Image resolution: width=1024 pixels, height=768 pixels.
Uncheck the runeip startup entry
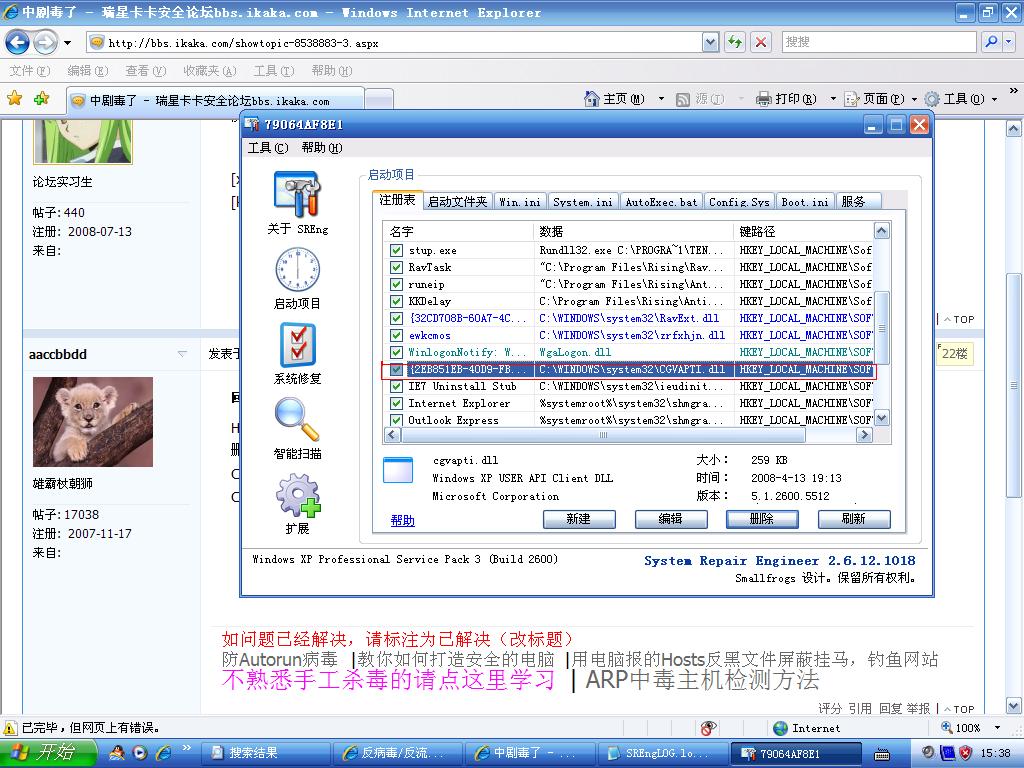click(396, 284)
